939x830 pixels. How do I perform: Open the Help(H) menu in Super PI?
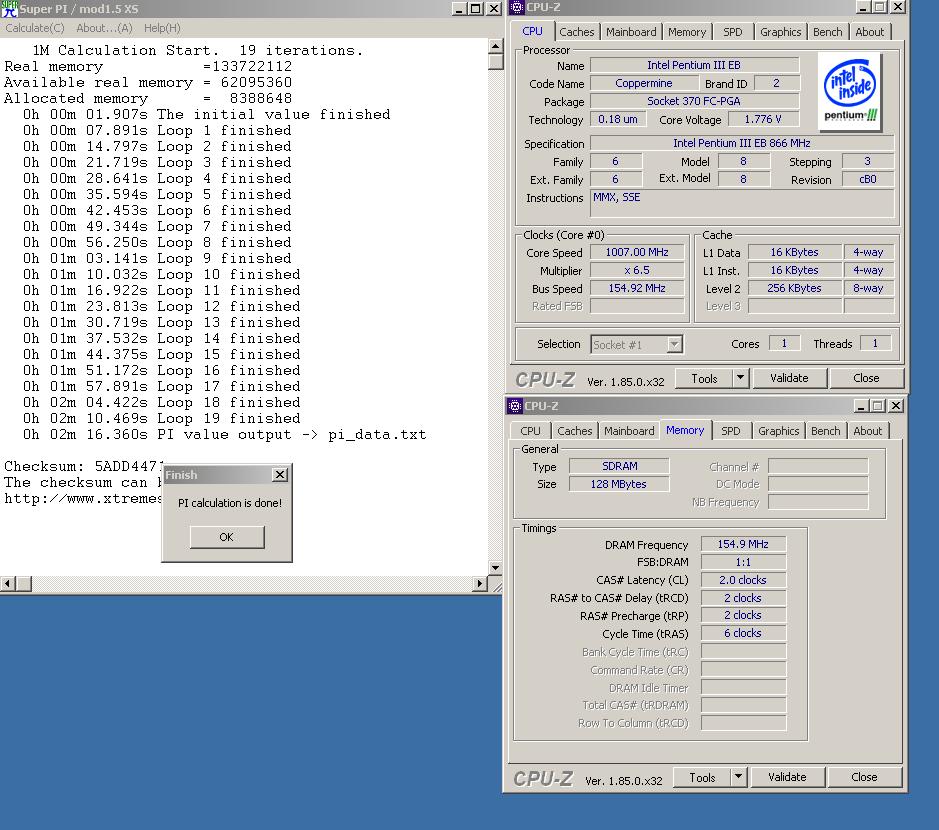162,28
